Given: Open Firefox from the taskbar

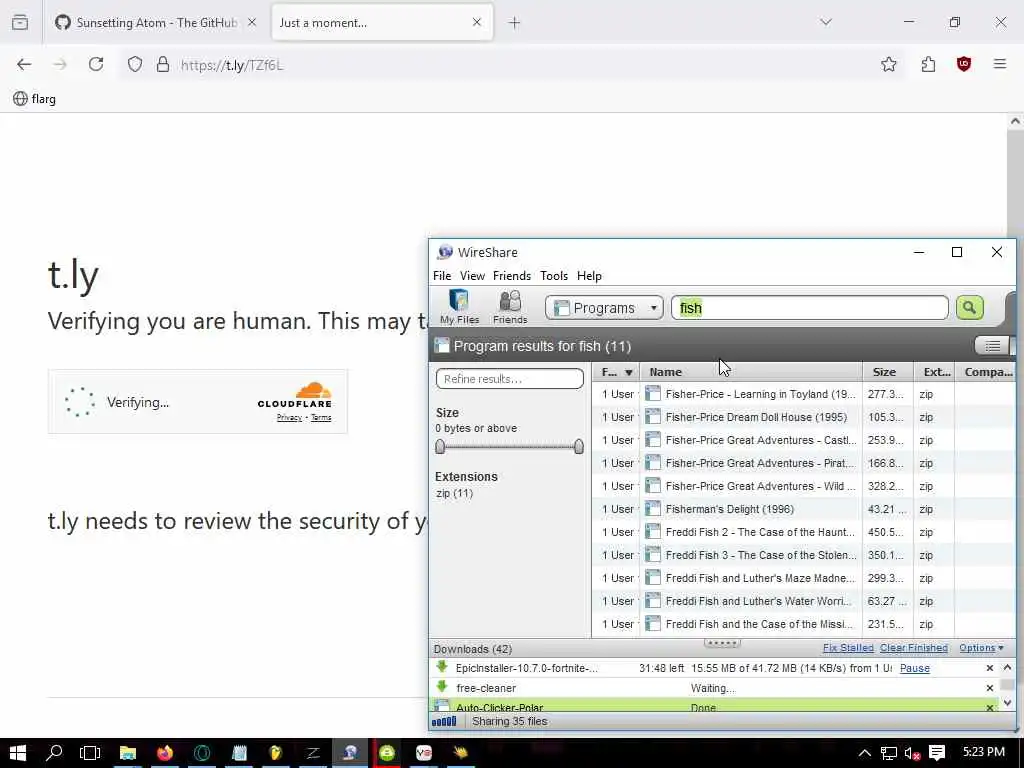Looking at the screenshot, I should coord(165,753).
